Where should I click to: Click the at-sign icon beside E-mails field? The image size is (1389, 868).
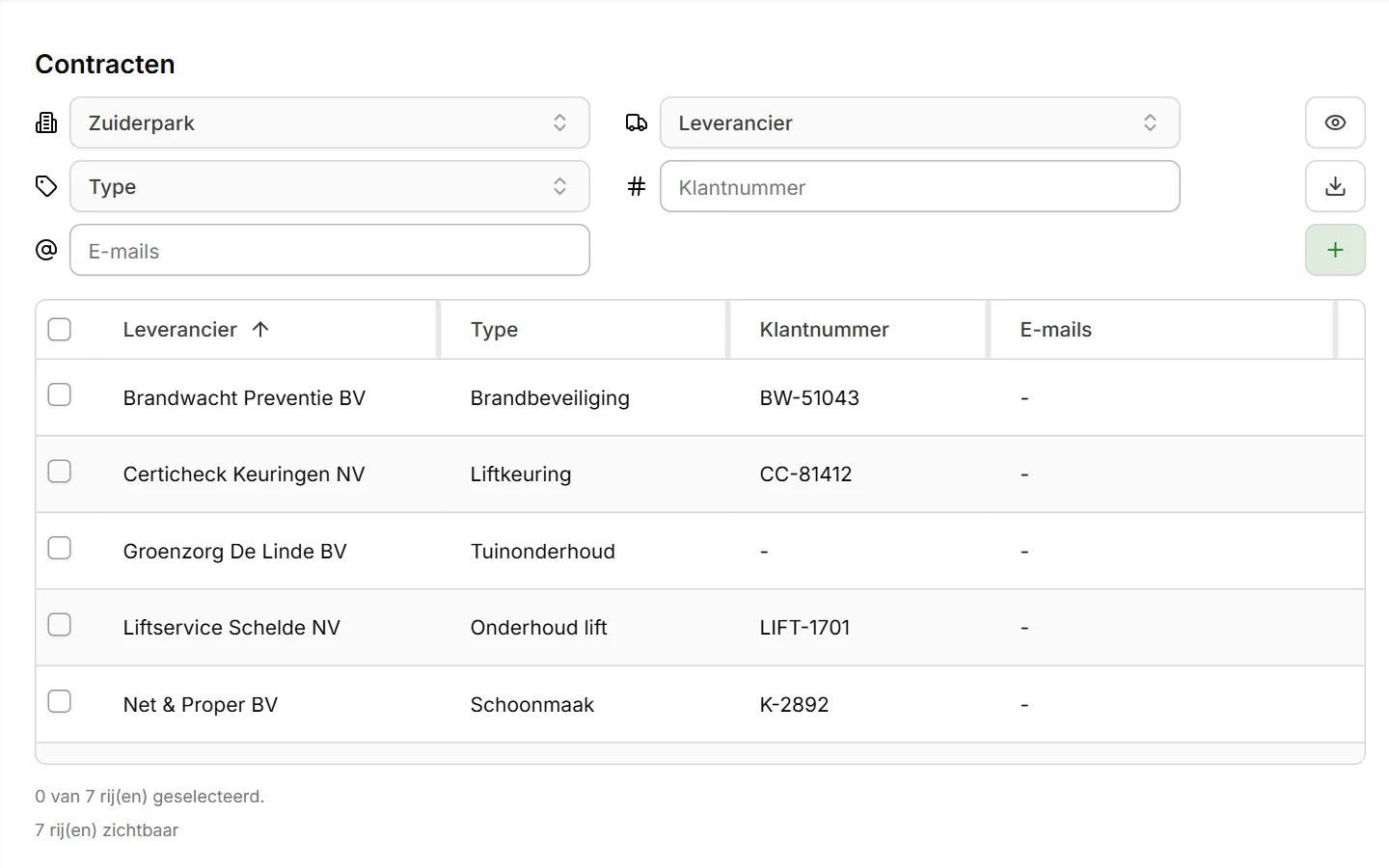[46, 250]
